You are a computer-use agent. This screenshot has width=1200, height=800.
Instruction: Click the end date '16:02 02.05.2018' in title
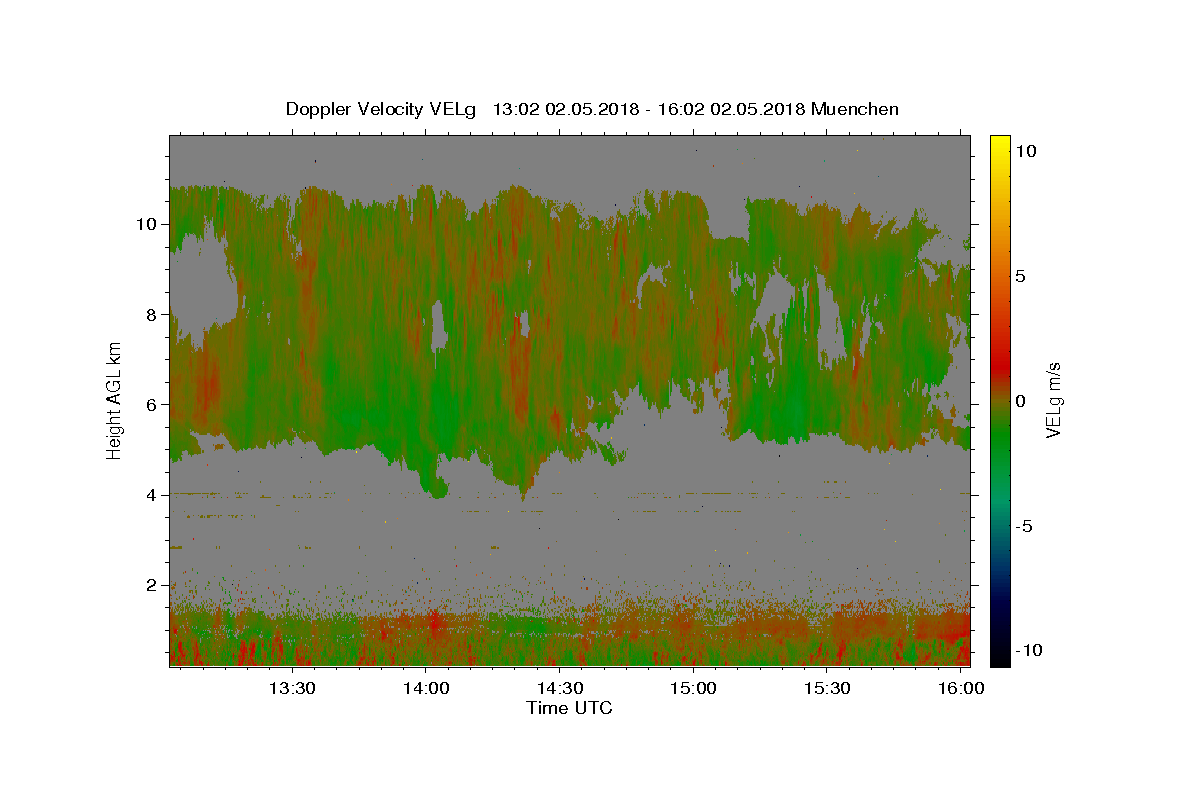coord(734,109)
